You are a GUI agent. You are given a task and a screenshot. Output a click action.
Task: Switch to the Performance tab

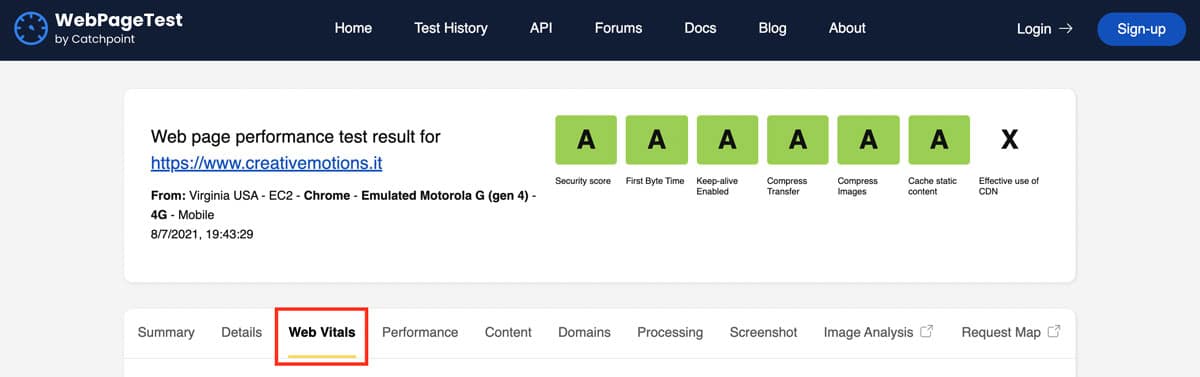click(420, 332)
